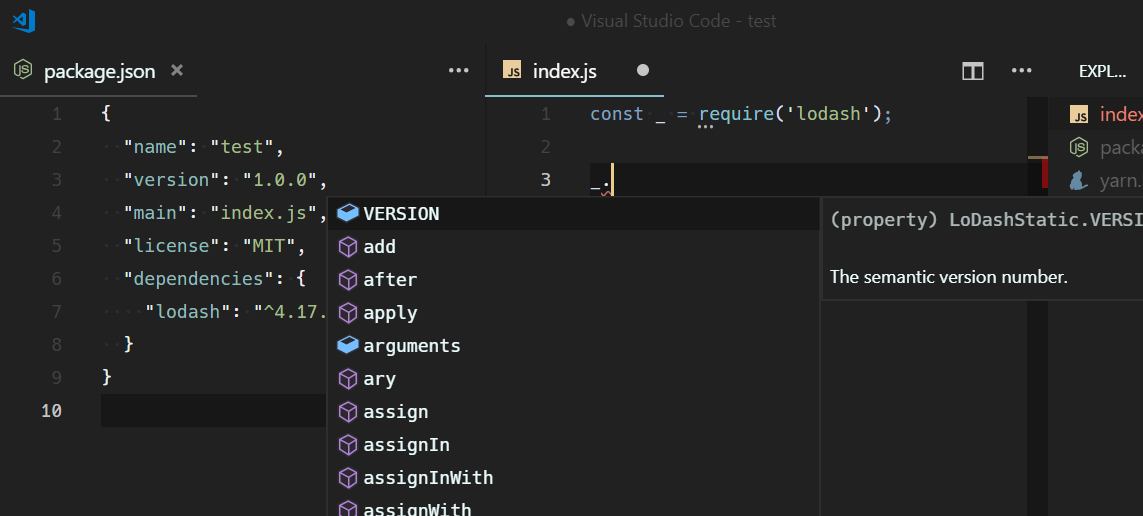Click the "version" key in package.json
The width and height of the screenshot is (1143, 516).
coord(173,180)
